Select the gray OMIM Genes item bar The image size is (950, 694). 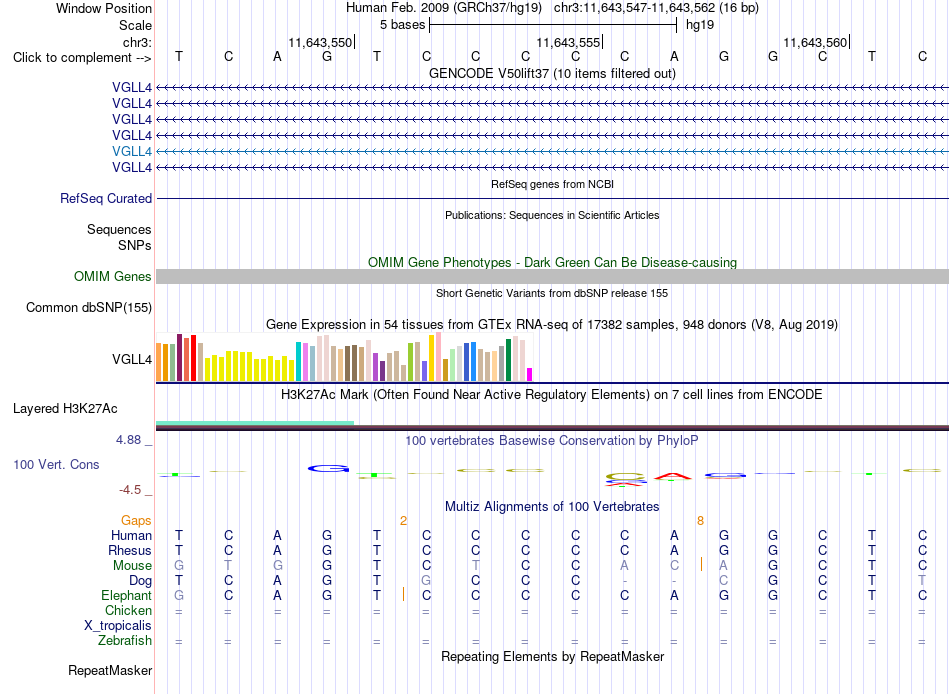(552, 276)
